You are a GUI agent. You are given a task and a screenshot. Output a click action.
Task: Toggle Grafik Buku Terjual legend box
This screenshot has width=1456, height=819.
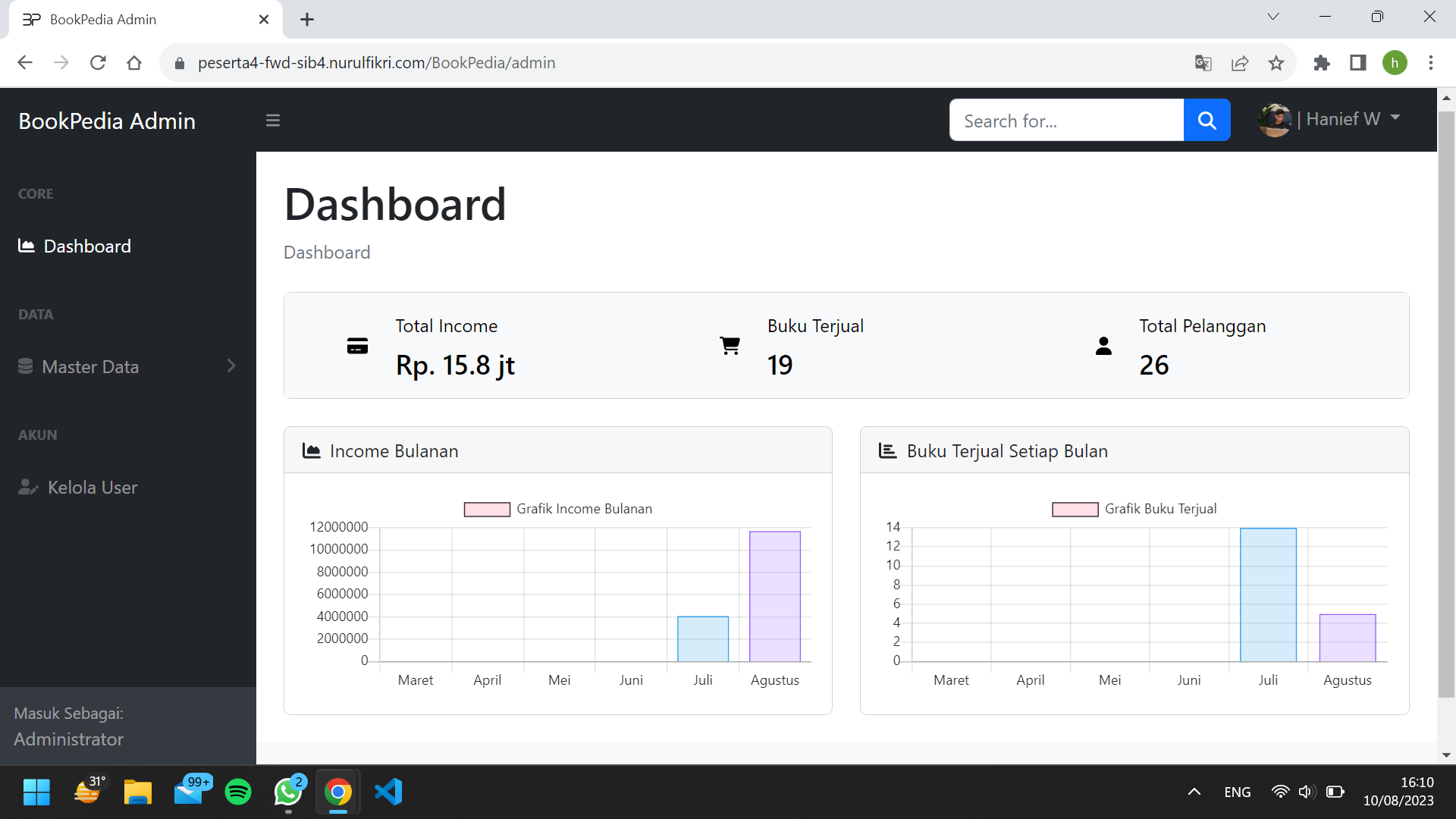pos(1075,510)
